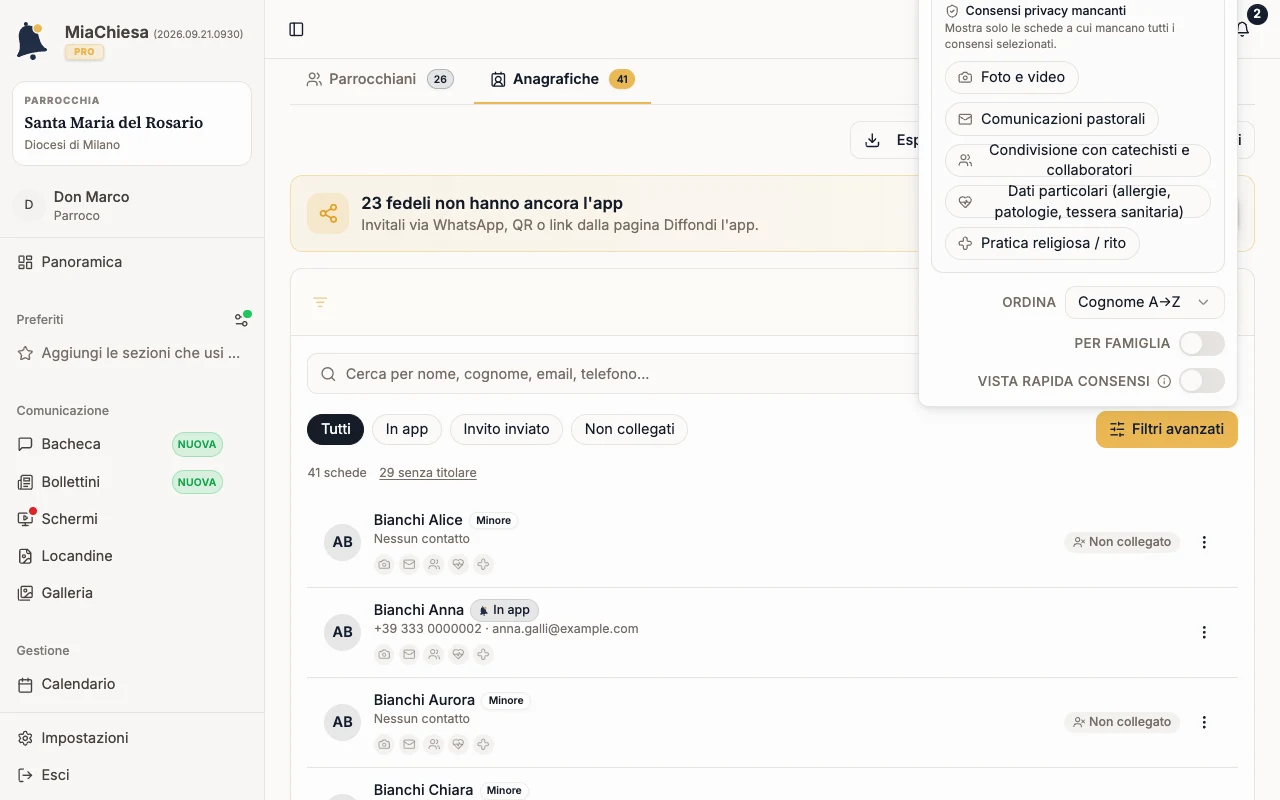Select the Tutti filter chip

[335, 429]
